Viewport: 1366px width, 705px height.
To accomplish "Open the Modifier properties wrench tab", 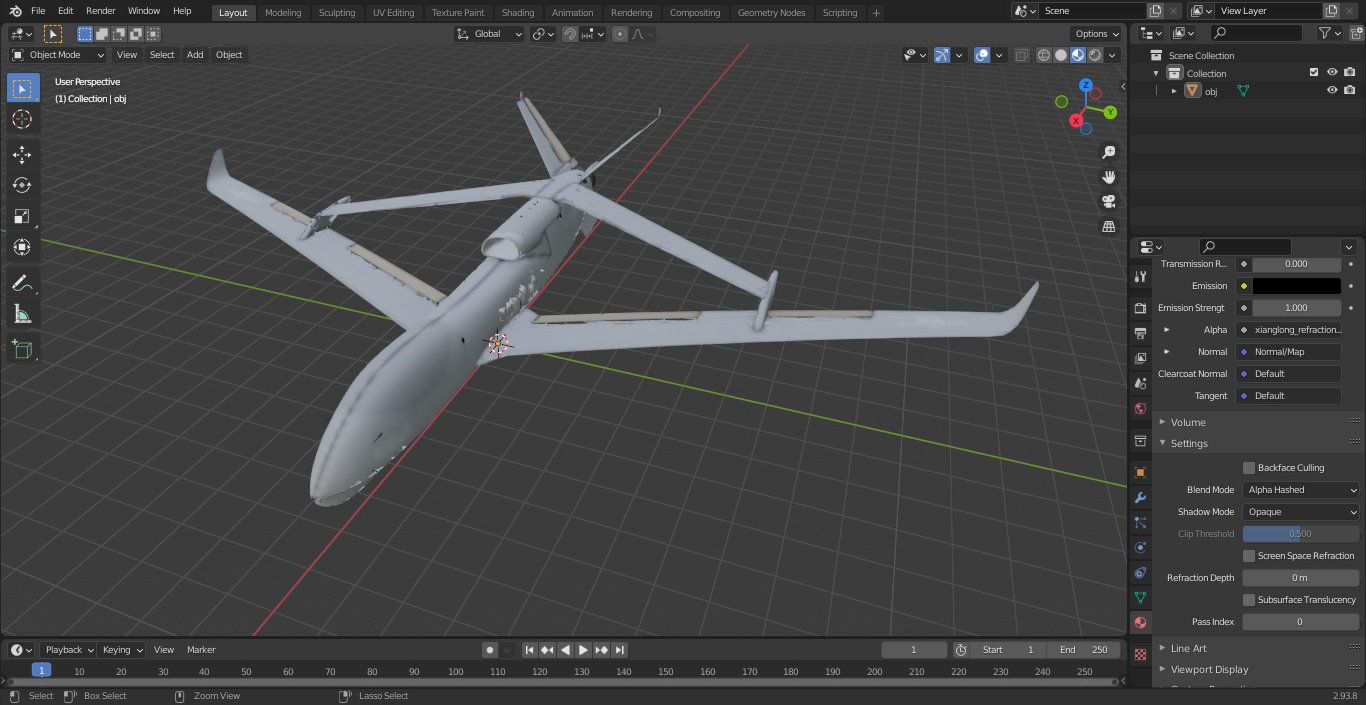I will [x=1140, y=497].
